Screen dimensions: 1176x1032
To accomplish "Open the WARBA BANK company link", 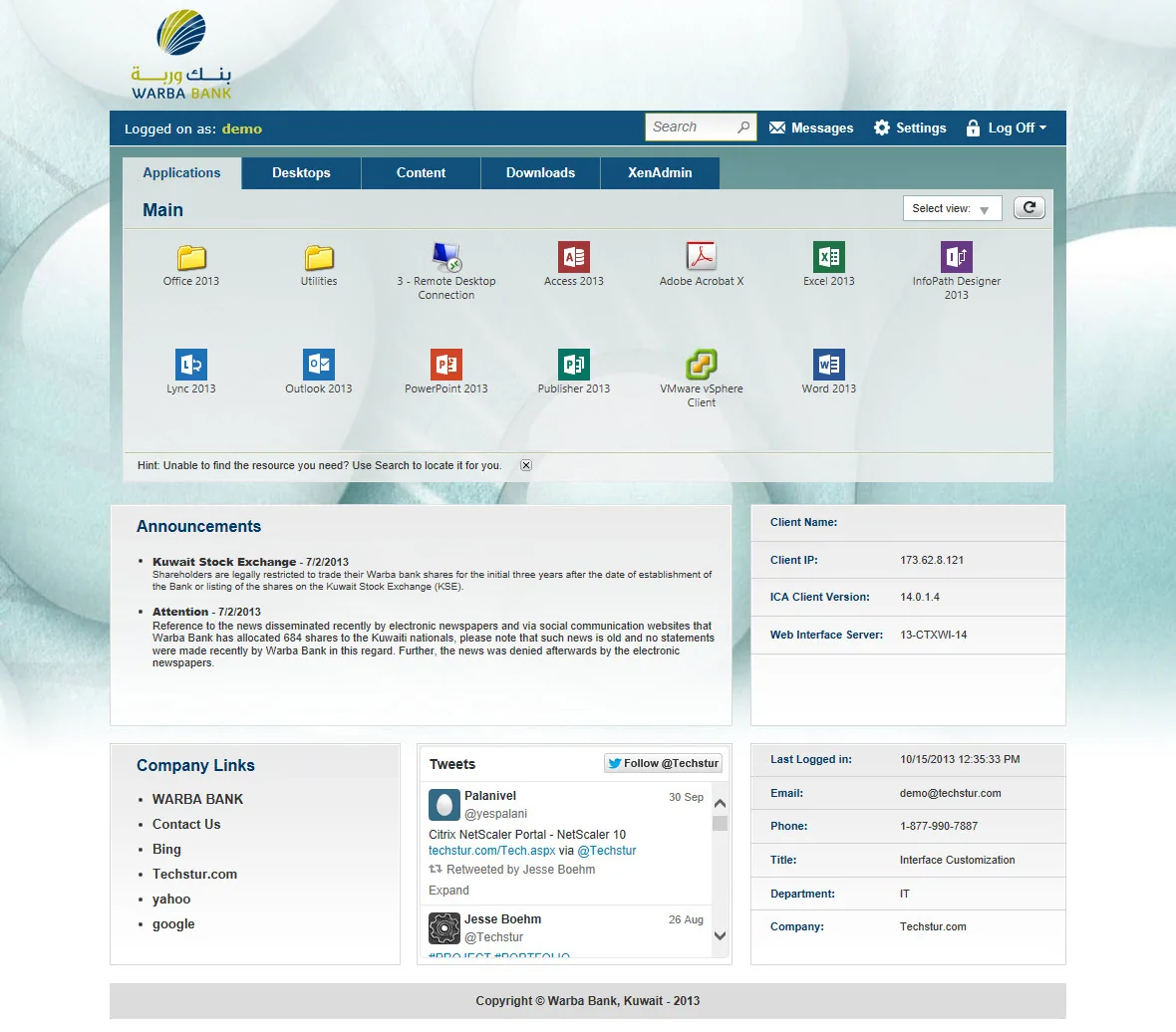I will point(198,799).
